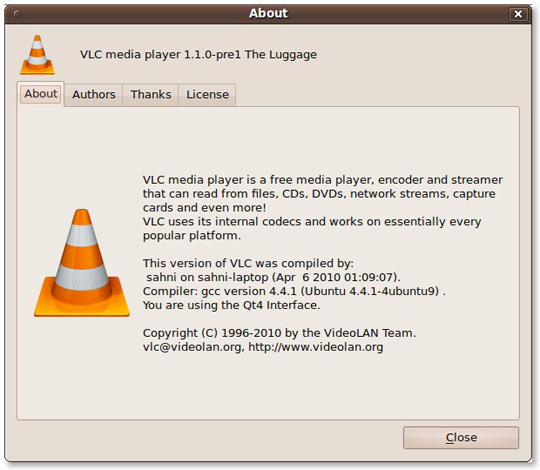The image size is (540, 470).
Task: Click the 'popular platform.' text line
Action: point(192,236)
